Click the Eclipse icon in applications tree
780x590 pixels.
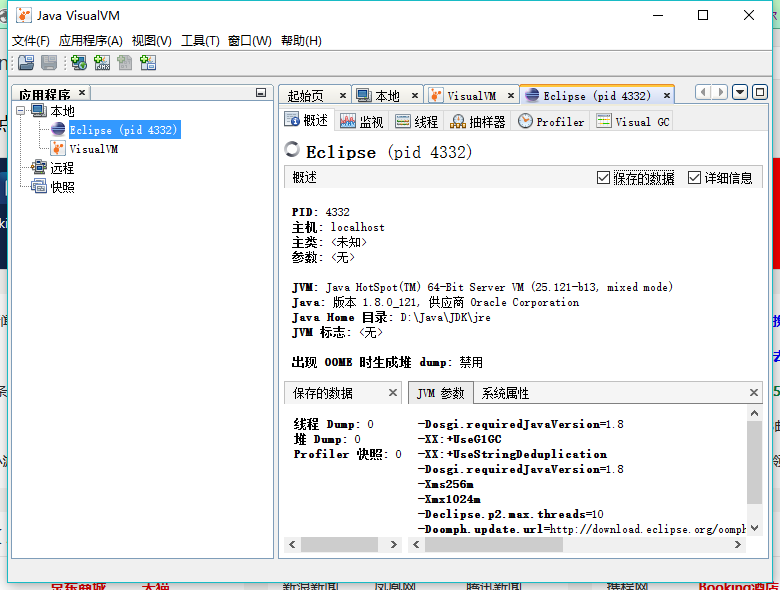pos(58,129)
